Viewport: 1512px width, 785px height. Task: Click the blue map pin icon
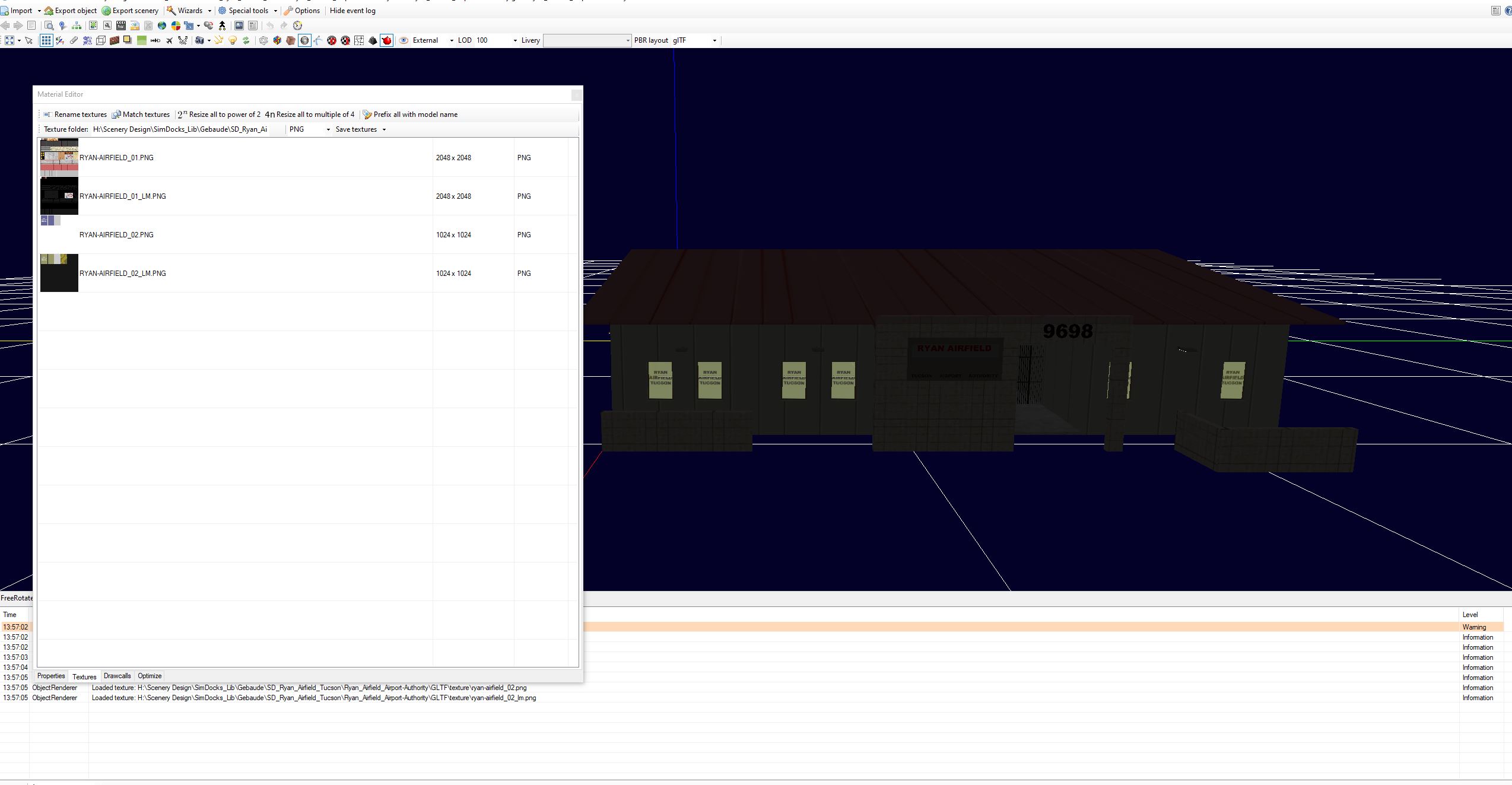point(62,26)
